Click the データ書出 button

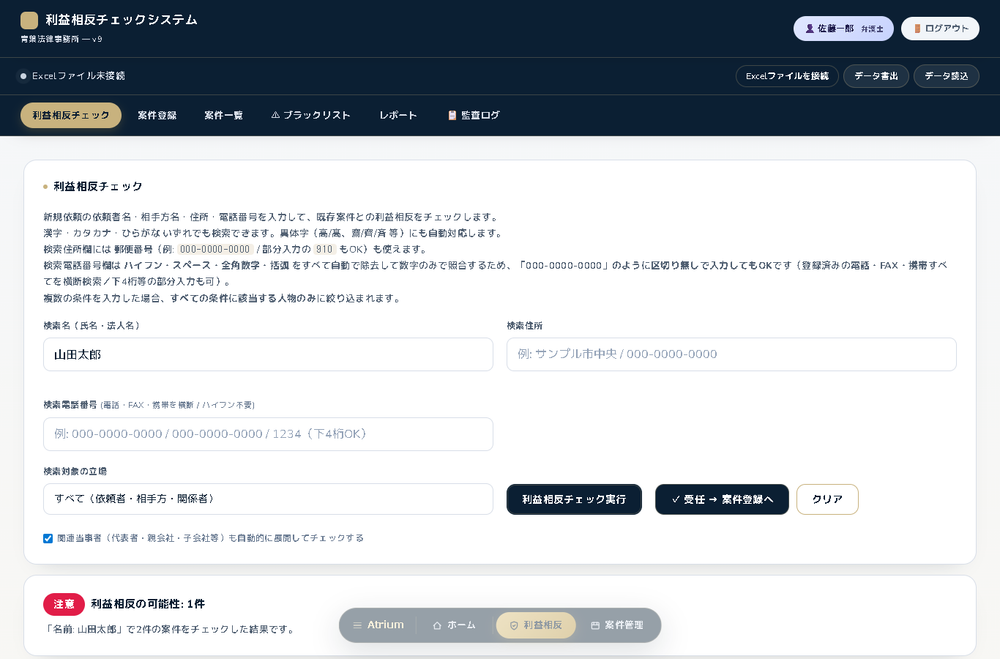tap(876, 76)
